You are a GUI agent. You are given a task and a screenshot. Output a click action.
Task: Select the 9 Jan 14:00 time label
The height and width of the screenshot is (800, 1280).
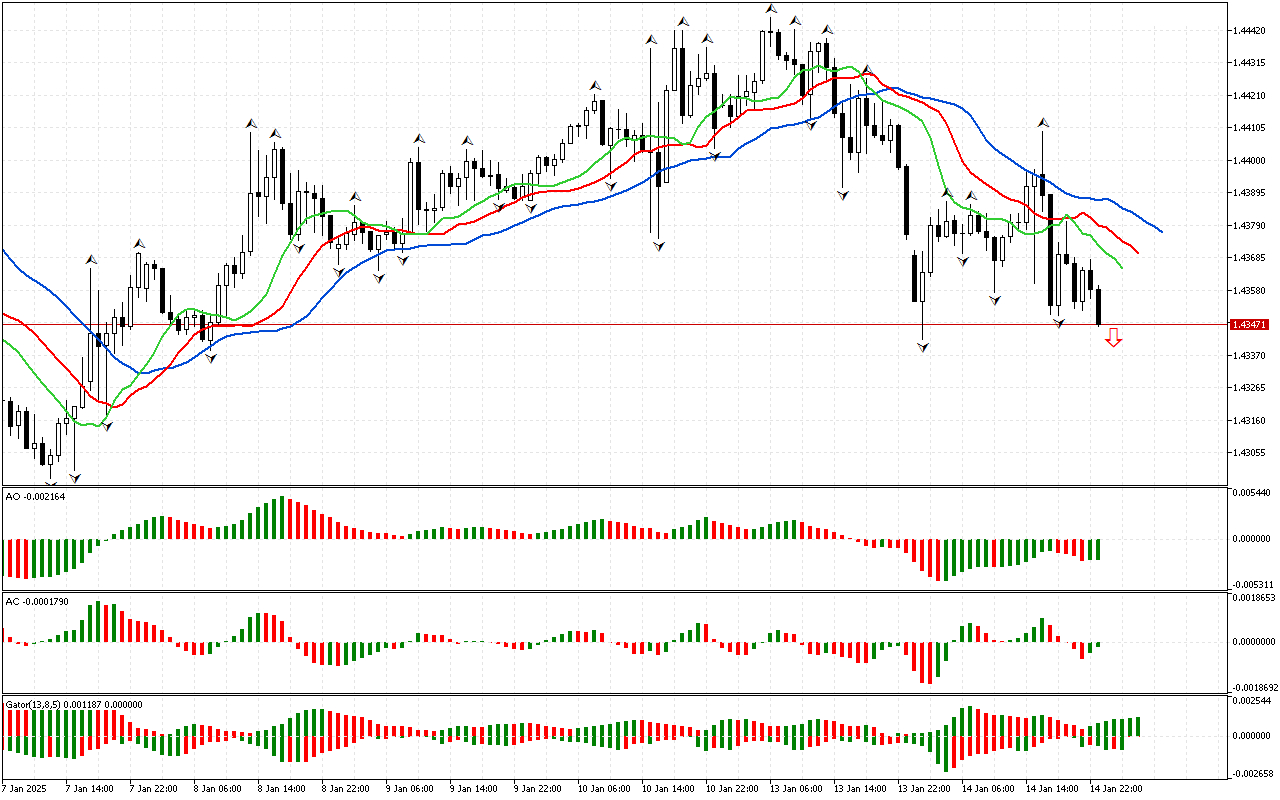pyautogui.click(x=473, y=789)
